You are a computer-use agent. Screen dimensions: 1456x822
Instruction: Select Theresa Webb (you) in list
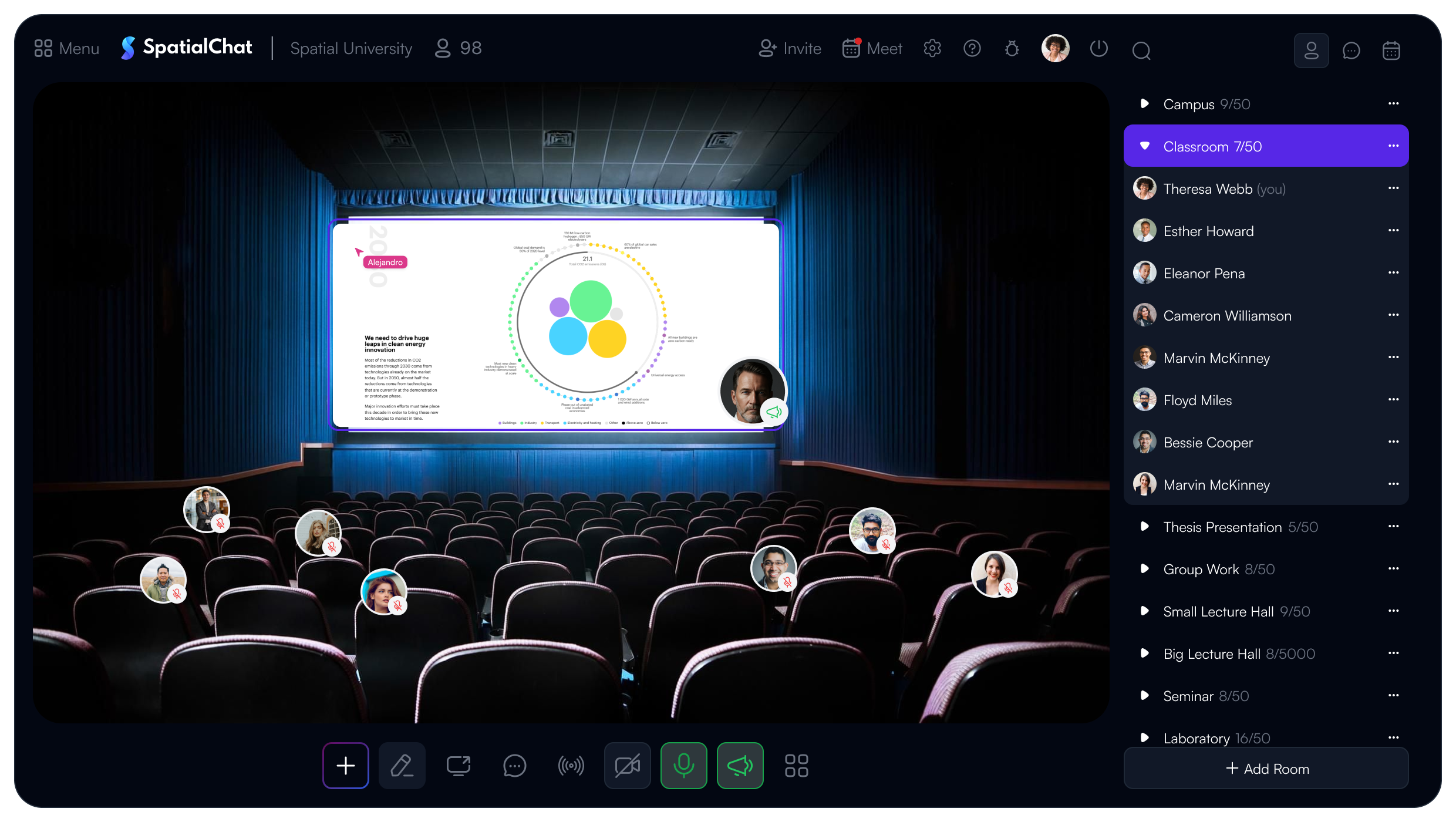click(1266, 188)
